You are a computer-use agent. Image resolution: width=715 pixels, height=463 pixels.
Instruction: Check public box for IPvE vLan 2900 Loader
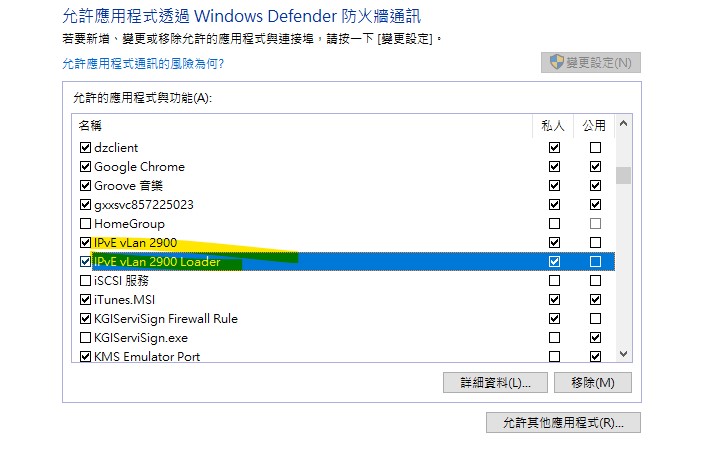click(x=596, y=262)
